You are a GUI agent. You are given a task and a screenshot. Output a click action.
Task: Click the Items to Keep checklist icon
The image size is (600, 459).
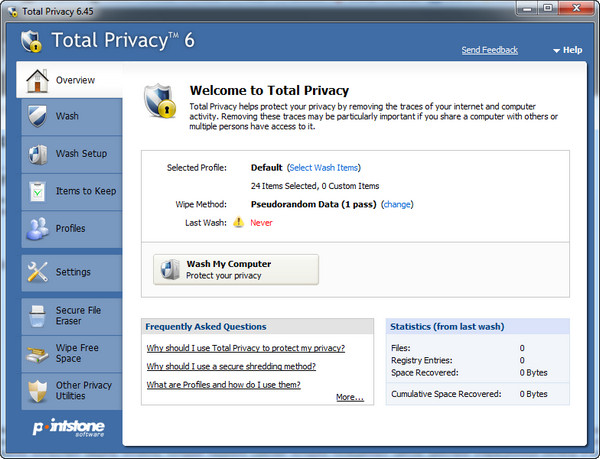[x=37, y=191]
